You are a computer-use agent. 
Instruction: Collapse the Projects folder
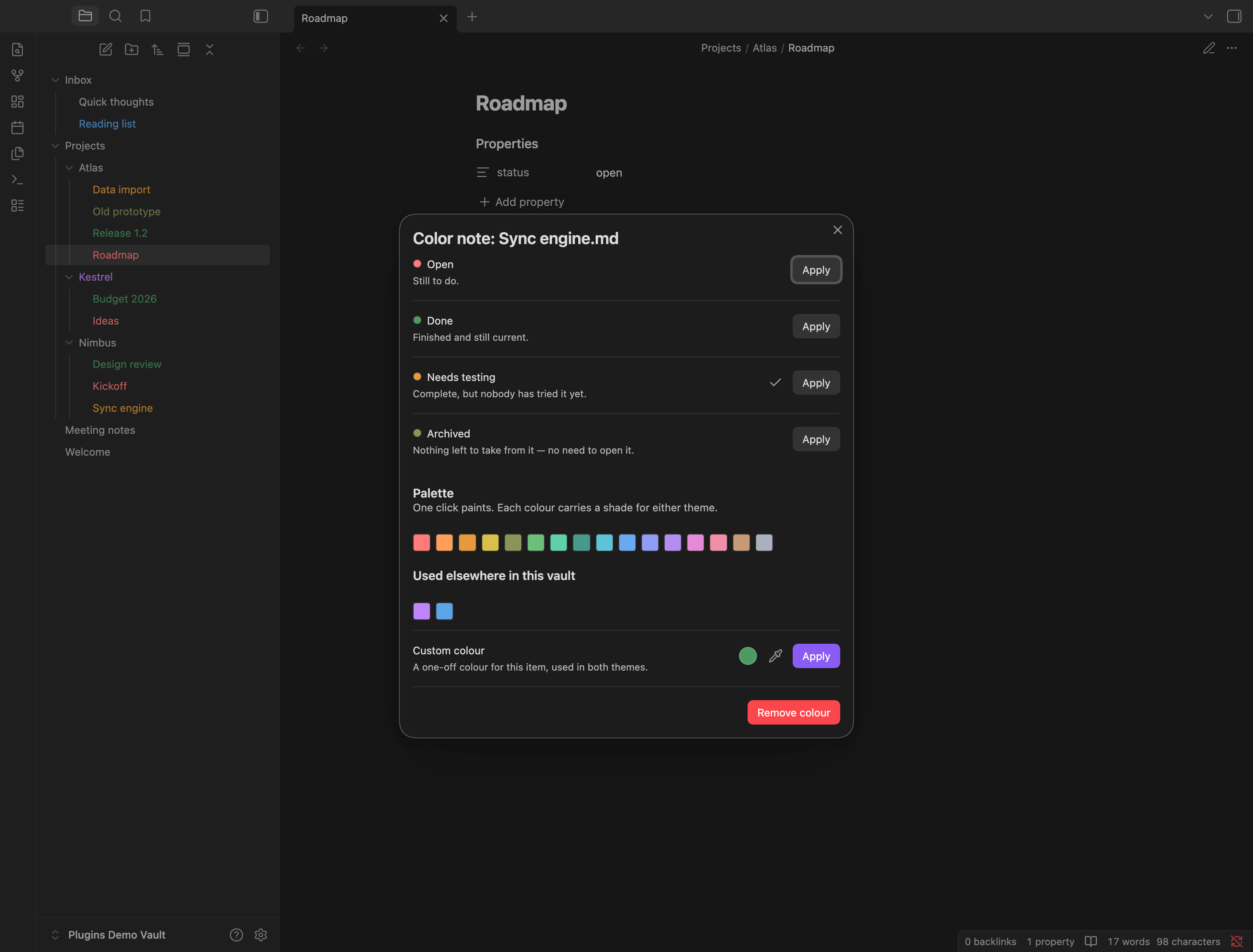click(55, 146)
